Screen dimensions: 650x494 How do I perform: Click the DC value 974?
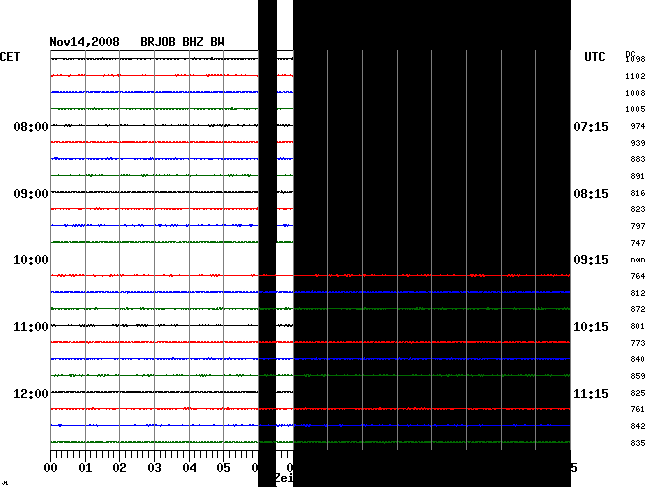click(638, 126)
